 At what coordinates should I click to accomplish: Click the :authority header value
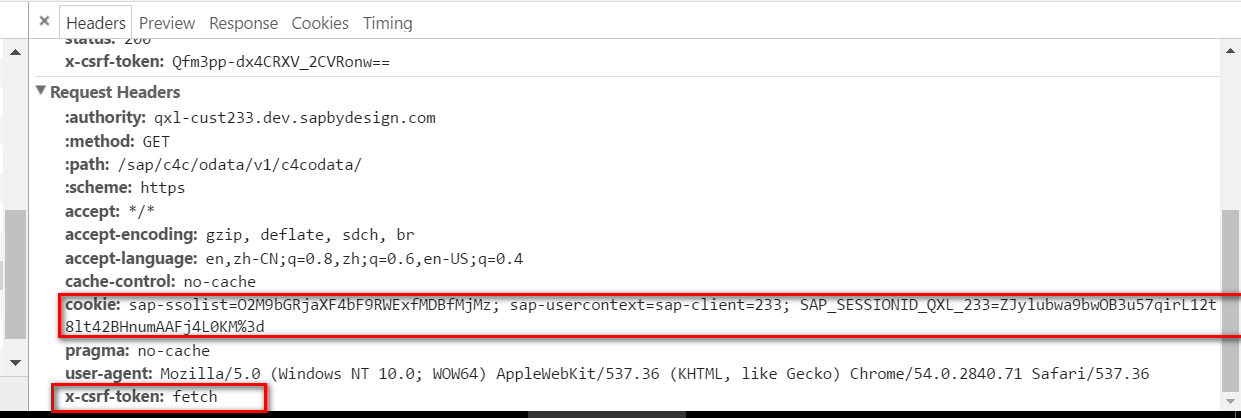pyautogui.click(x=302, y=117)
